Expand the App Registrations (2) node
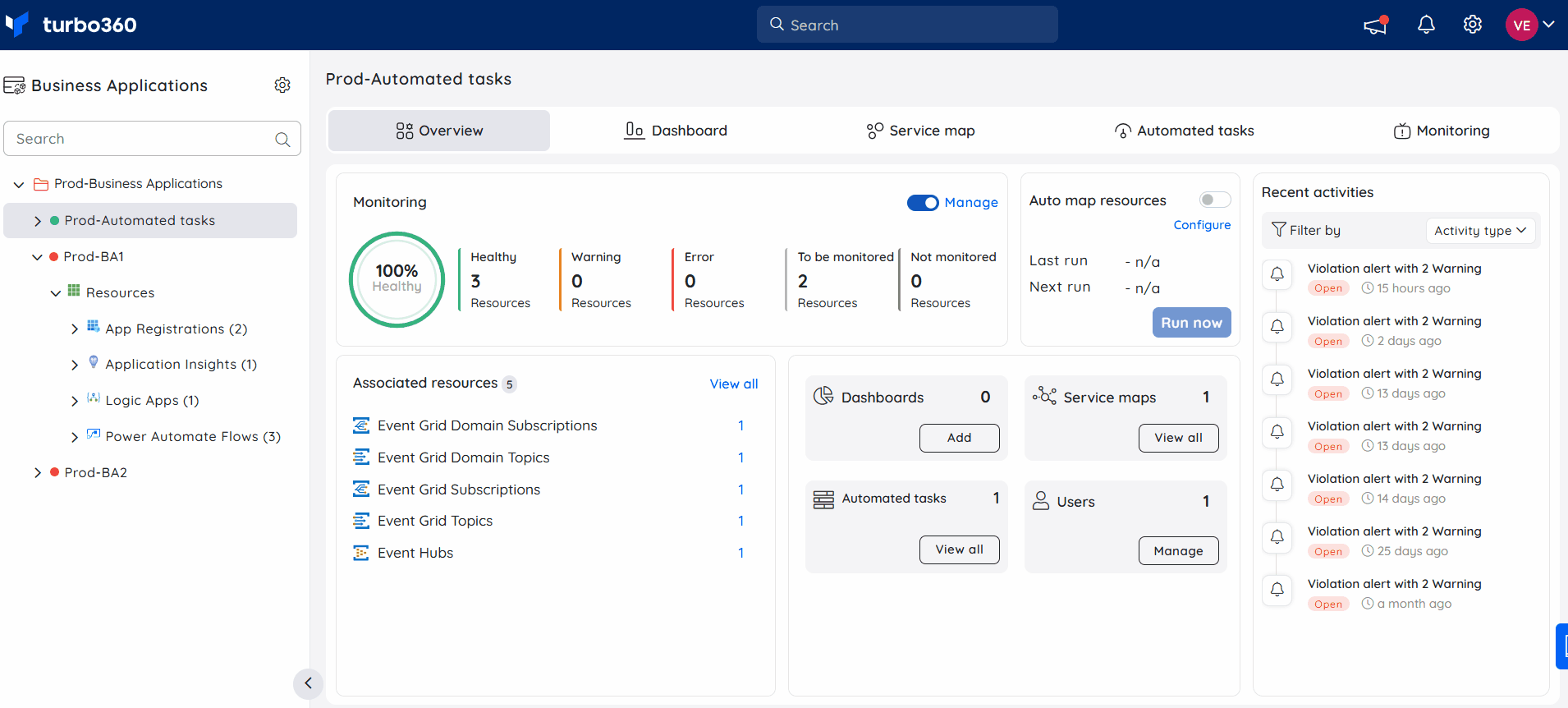The image size is (1568, 708). [75, 329]
